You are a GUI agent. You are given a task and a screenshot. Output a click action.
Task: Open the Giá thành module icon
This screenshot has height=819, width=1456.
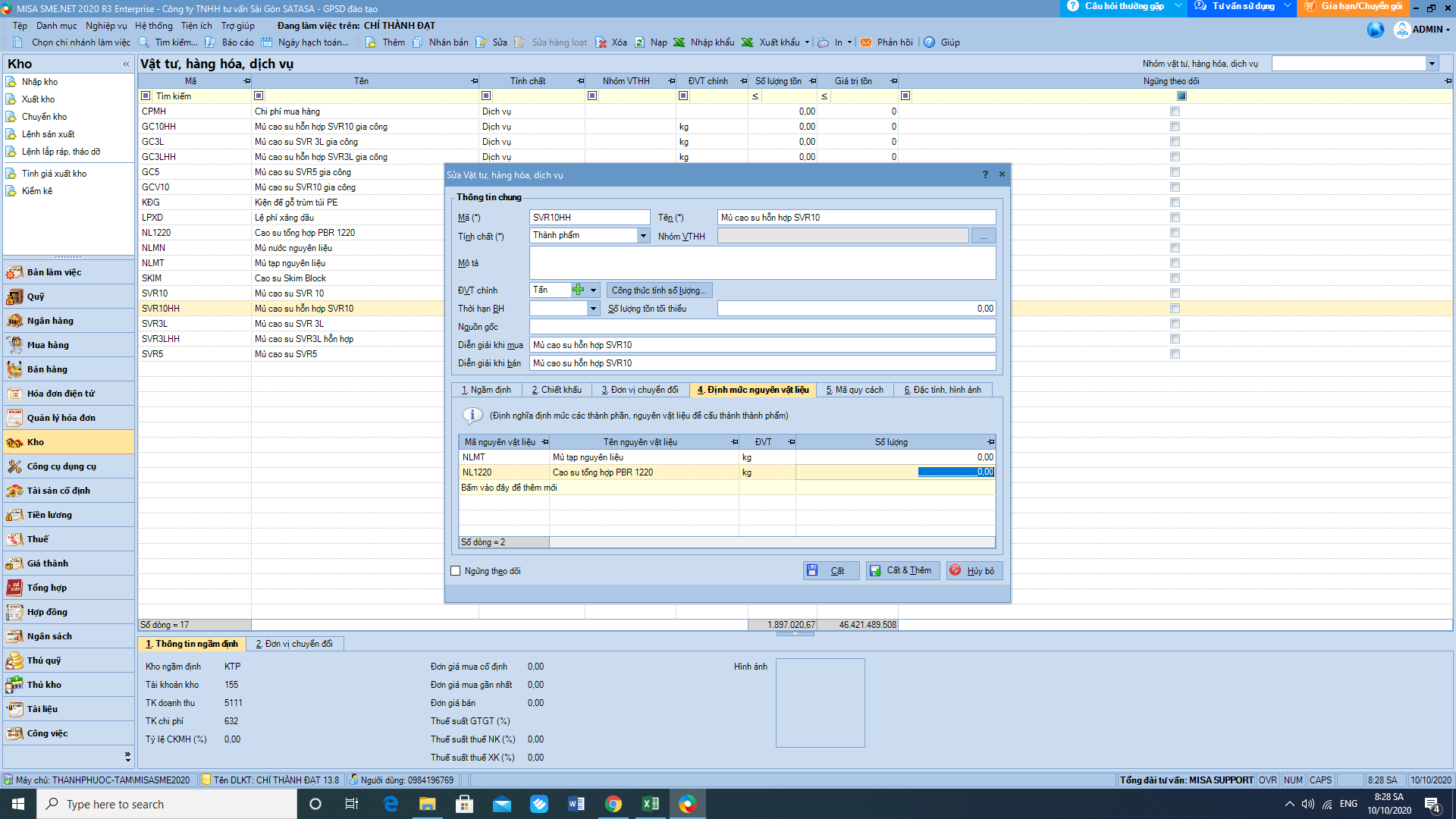(14, 563)
